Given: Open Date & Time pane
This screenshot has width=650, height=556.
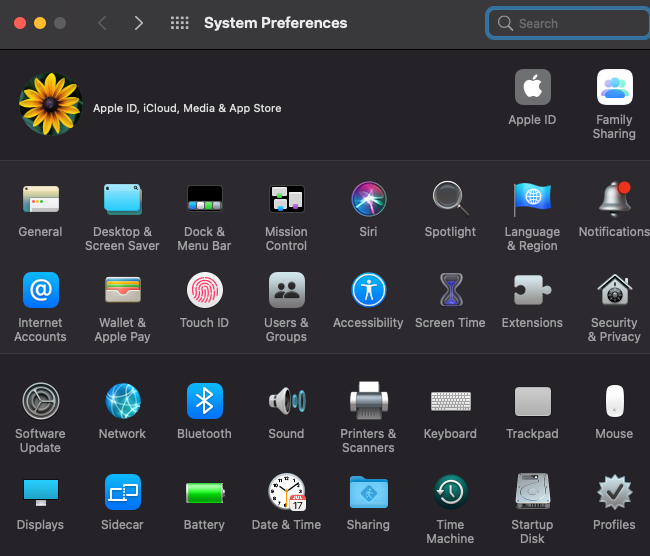Looking at the screenshot, I should click(x=286, y=492).
